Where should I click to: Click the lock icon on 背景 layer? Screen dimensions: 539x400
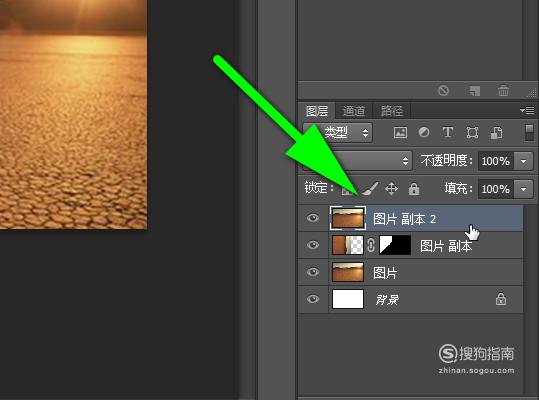(501, 299)
